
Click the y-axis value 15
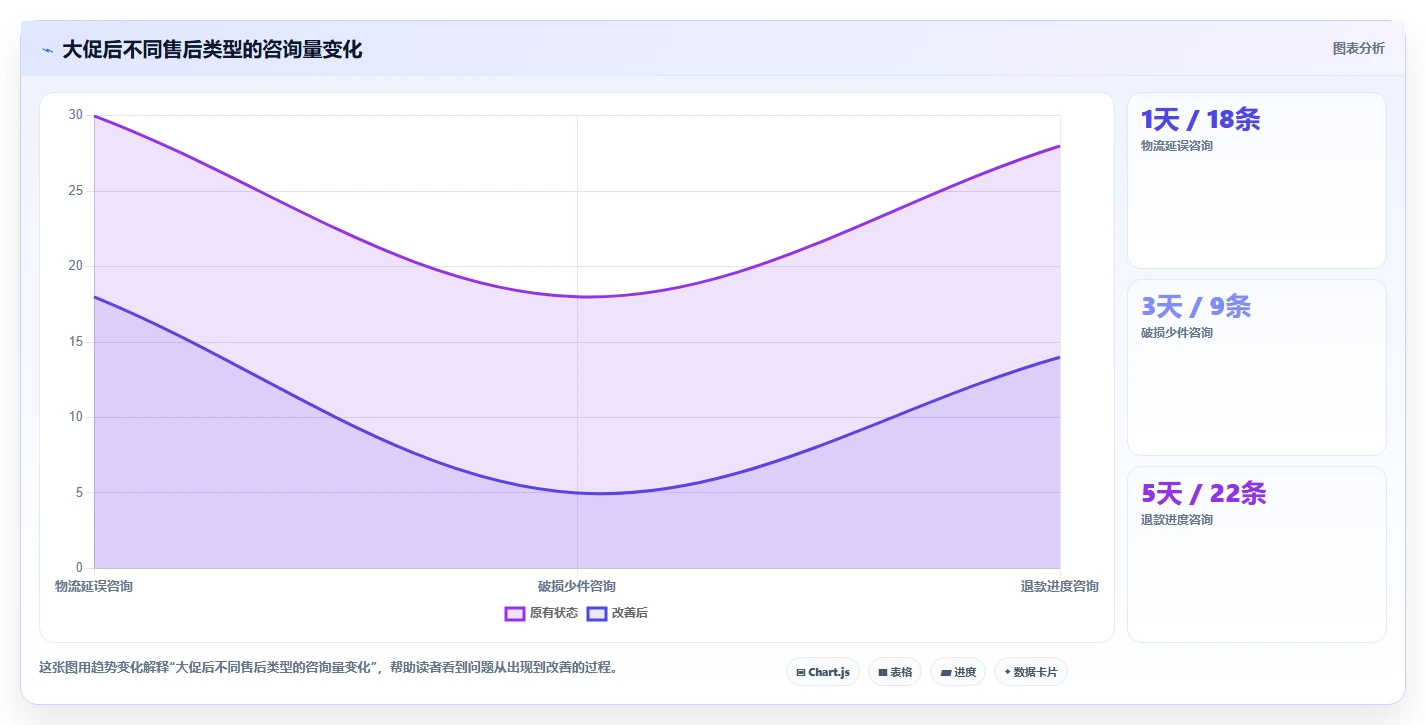pyautogui.click(x=76, y=341)
